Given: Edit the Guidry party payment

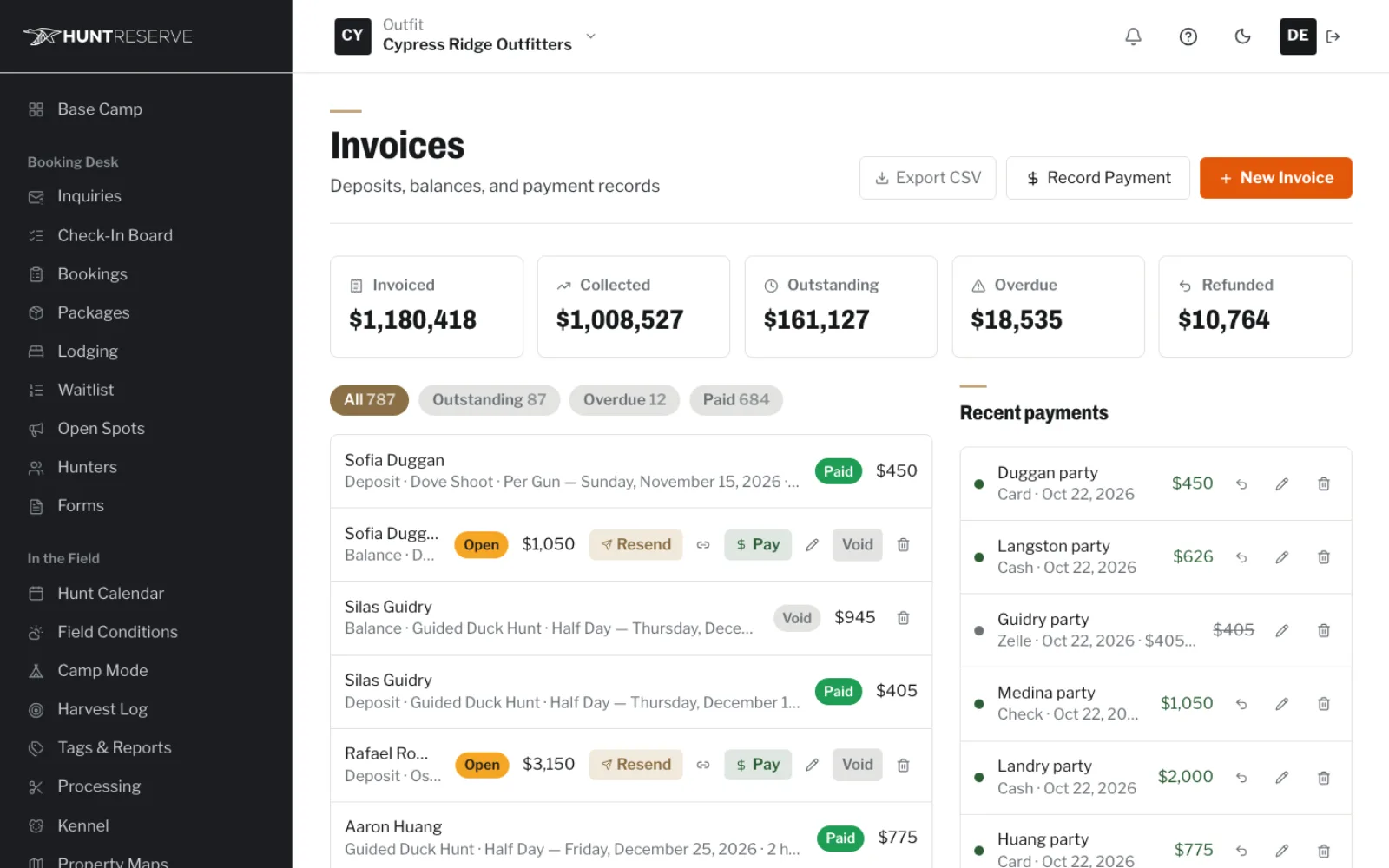Looking at the screenshot, I should coord(1281,631).
